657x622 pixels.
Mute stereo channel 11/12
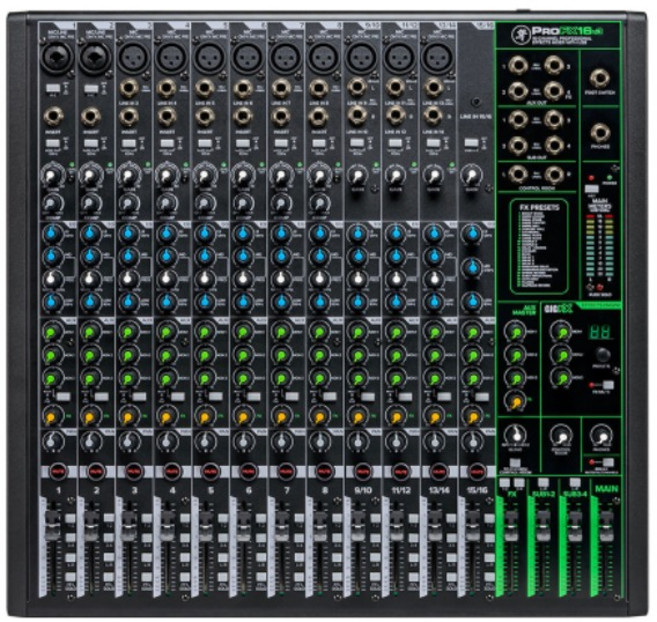click(400, 472)
